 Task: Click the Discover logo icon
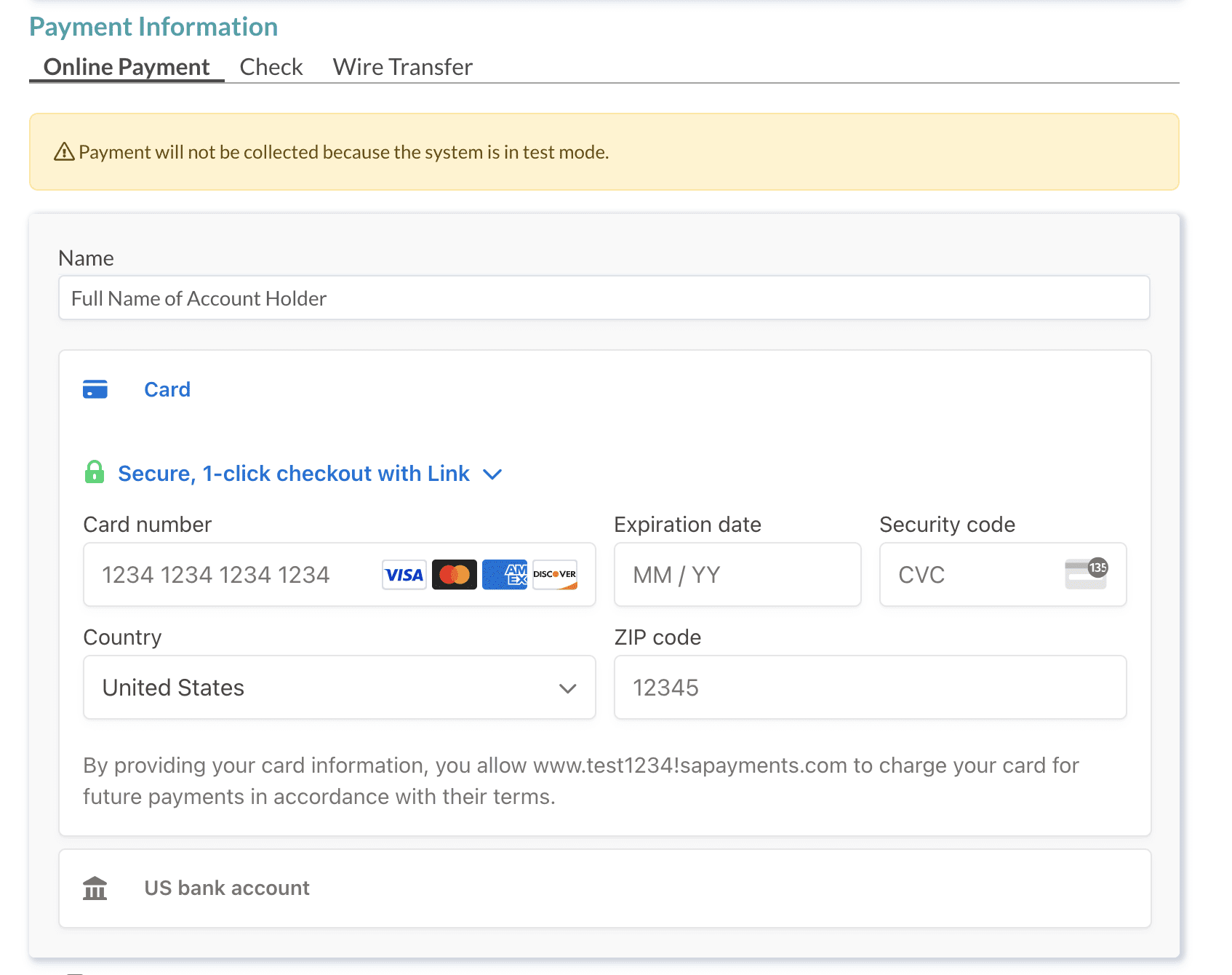[x=555, y=575]
